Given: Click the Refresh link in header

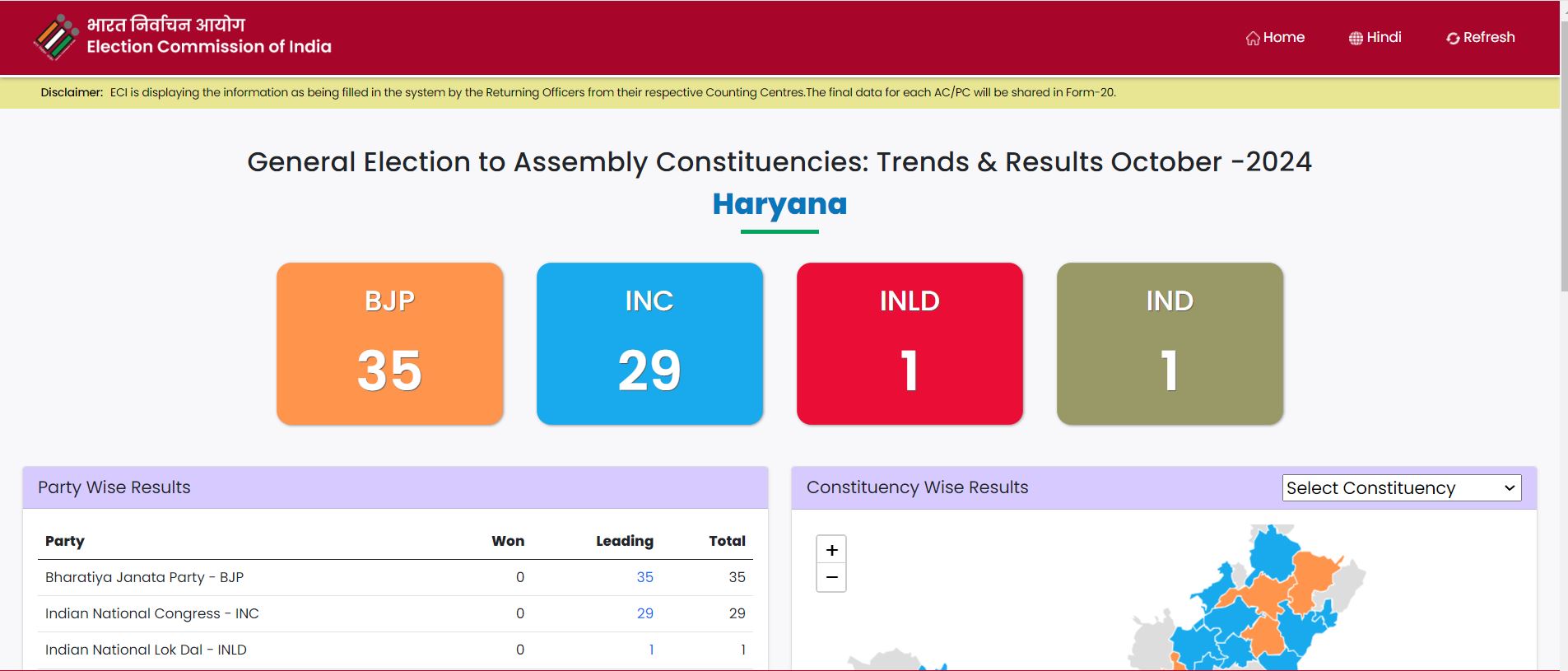Looking at the screenshot, I should point(1488,38).
